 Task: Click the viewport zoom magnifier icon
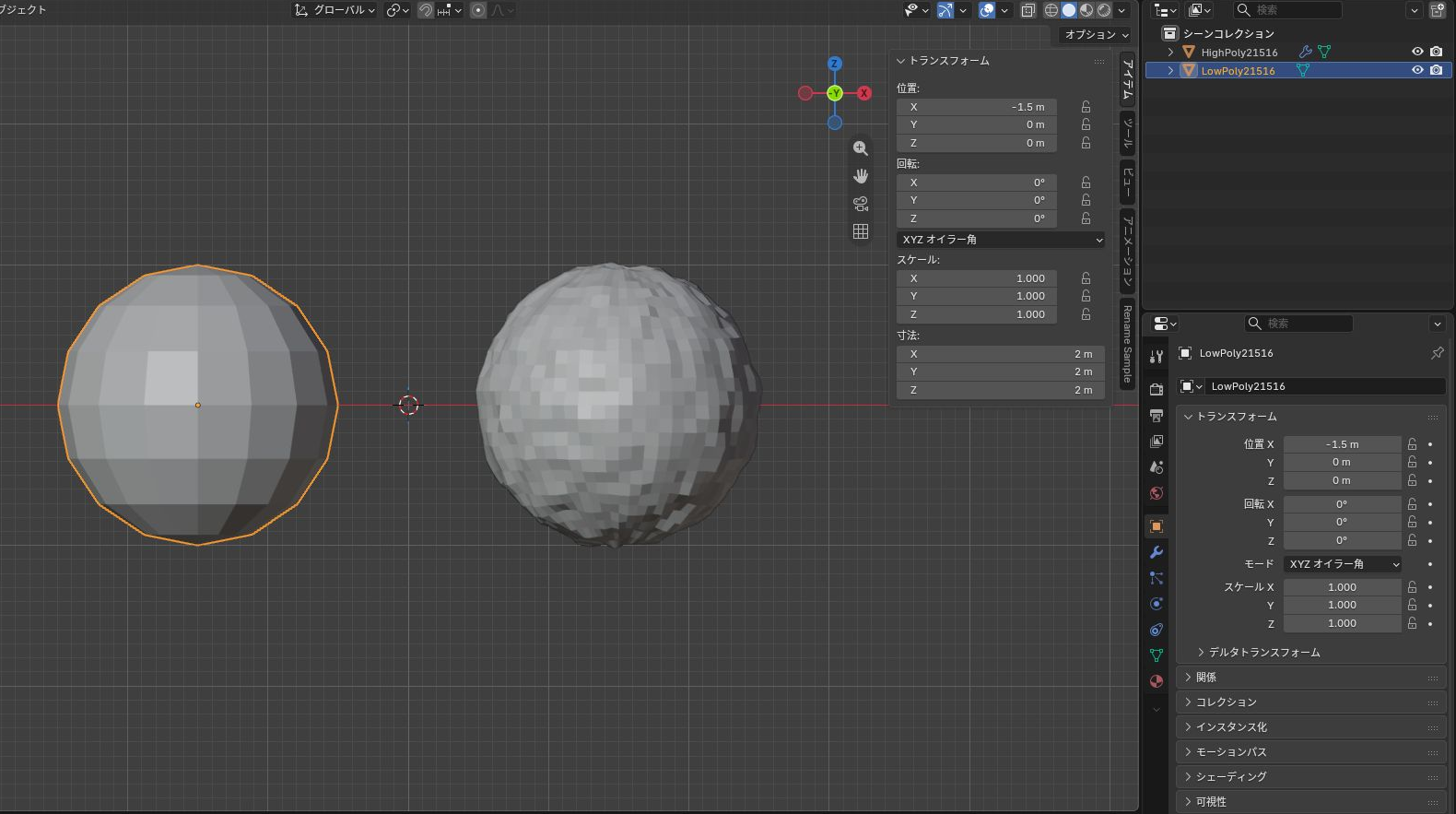(x=861, y=148)
